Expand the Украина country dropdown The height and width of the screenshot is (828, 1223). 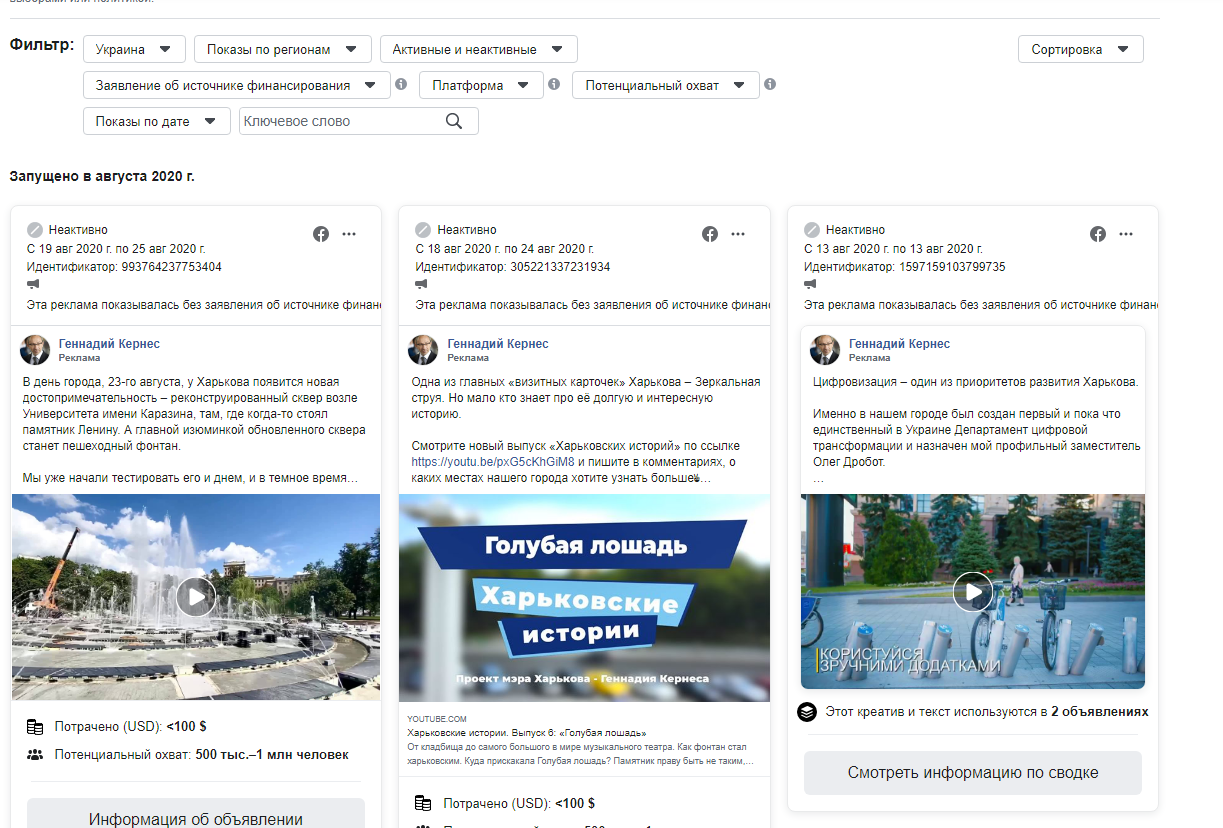[134, 49]
